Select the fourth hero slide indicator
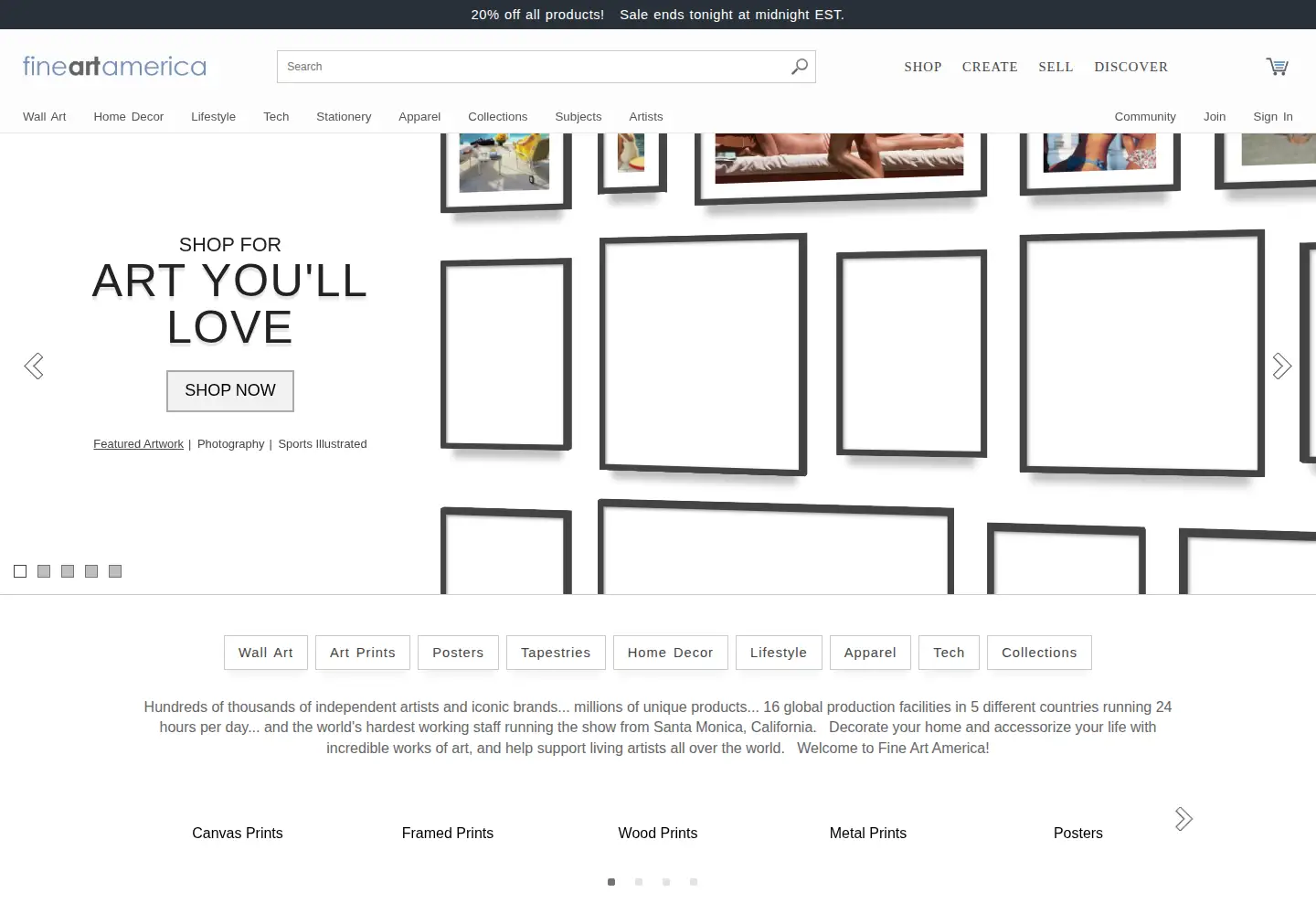Viewport: 1316px width, 914px height. [91, 571]
